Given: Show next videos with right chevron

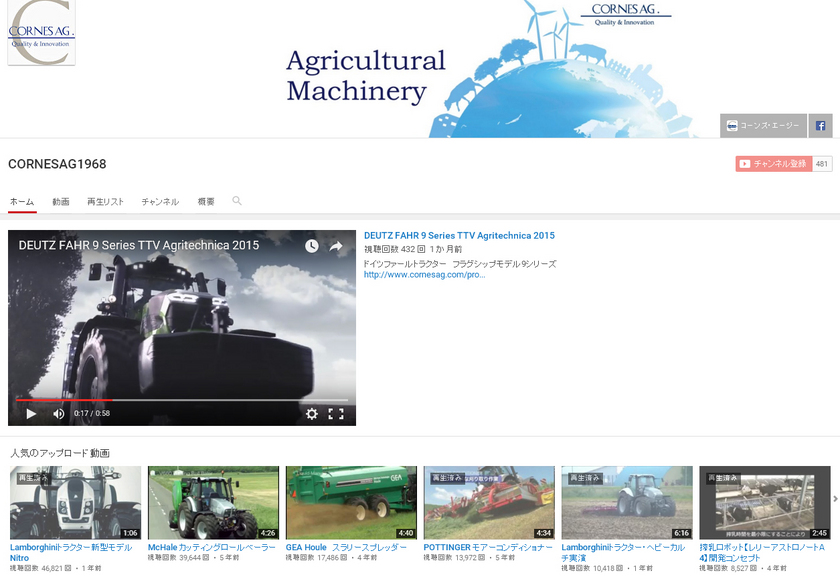Looking at the screenshot, I should coord(835,499).
